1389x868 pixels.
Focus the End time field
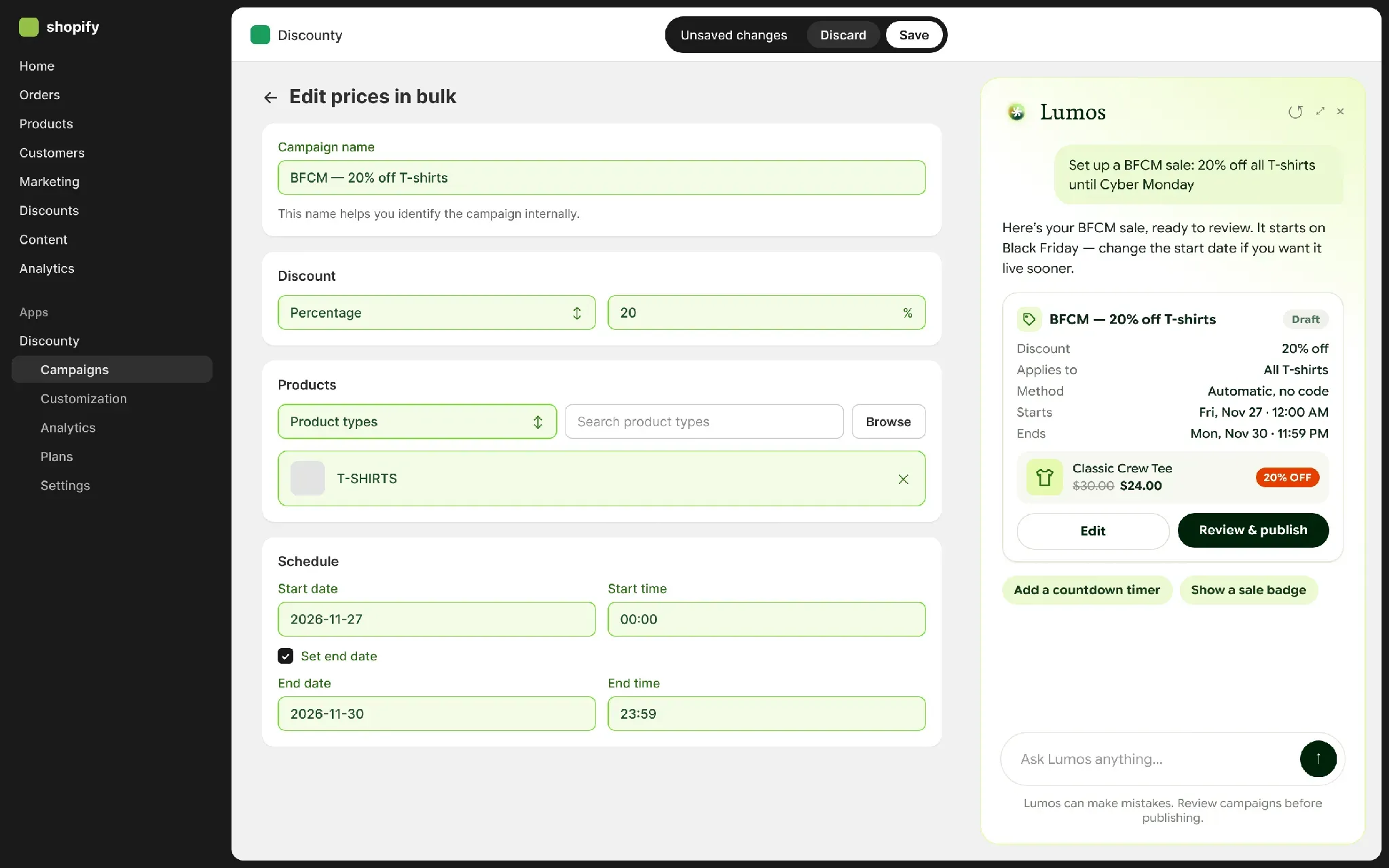[766, 714]
